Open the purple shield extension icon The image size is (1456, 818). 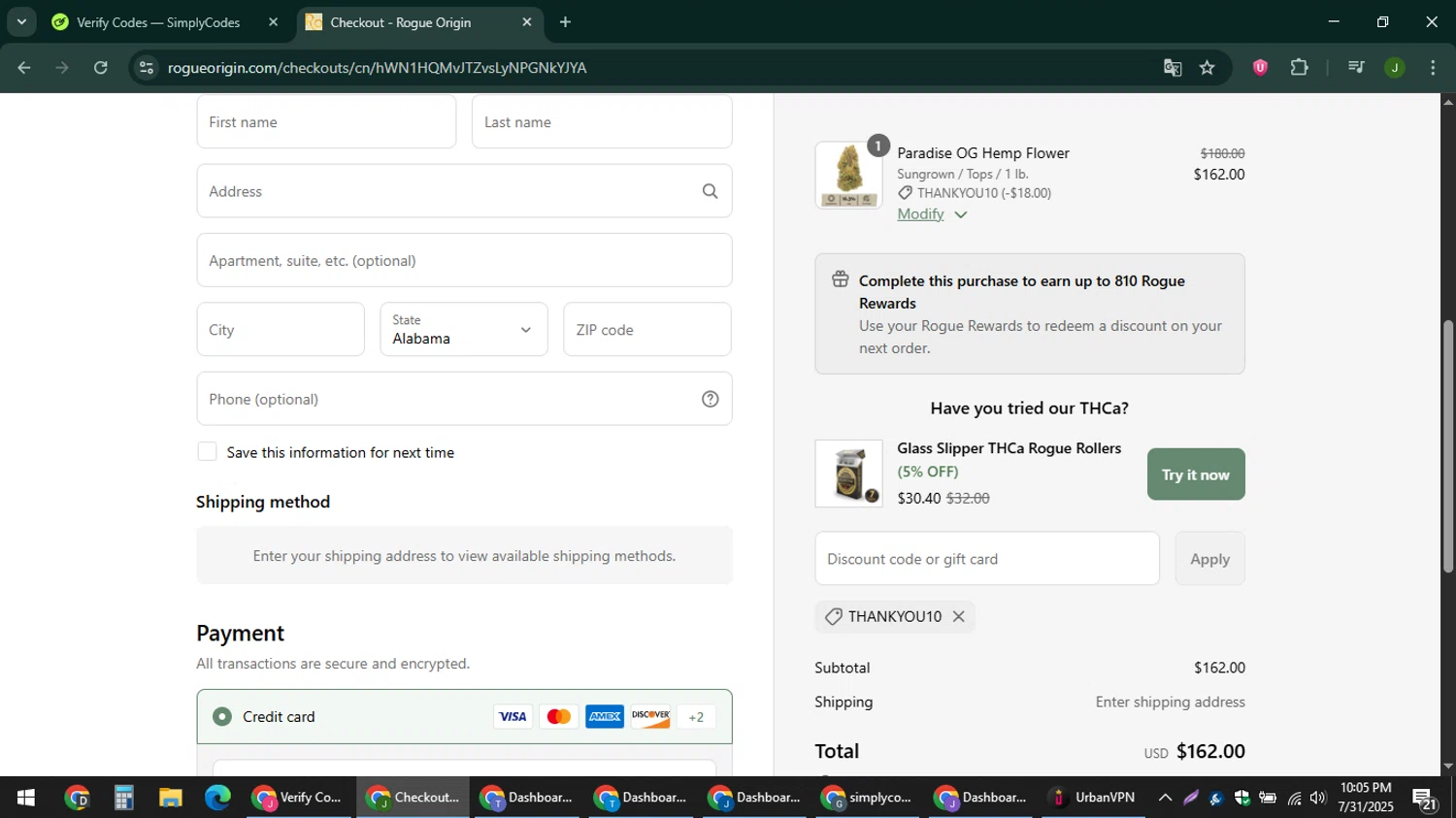coord(1260,68)
